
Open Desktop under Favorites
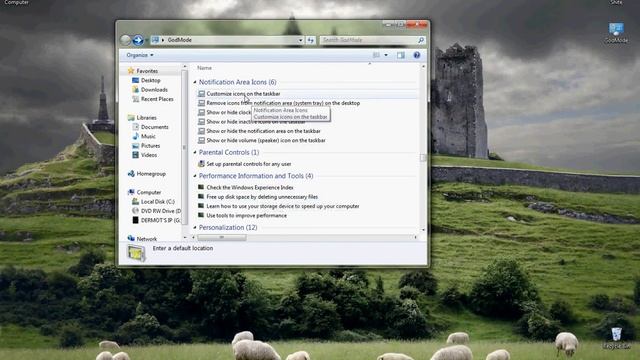[150, 80]
